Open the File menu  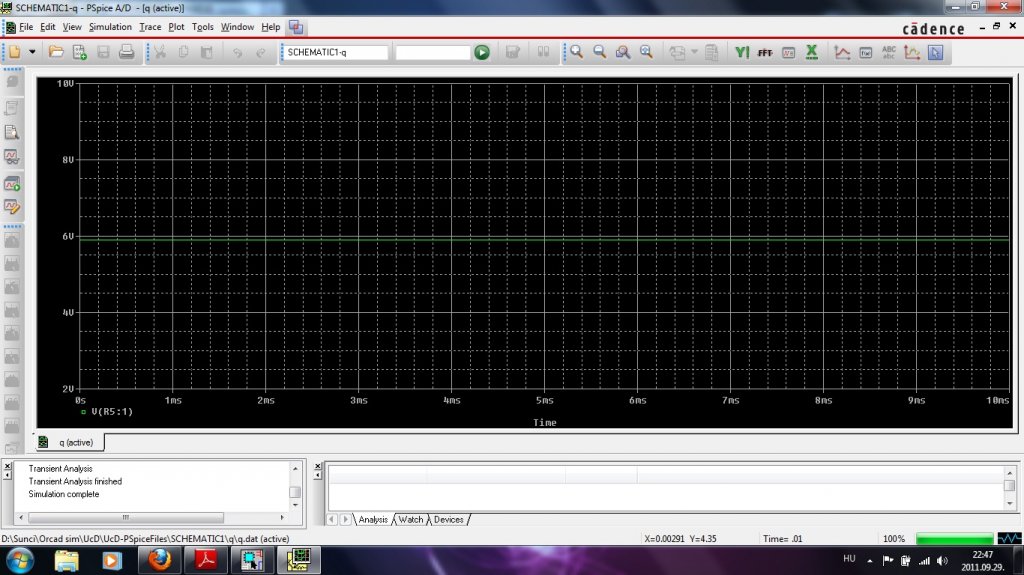pos(26,27)
